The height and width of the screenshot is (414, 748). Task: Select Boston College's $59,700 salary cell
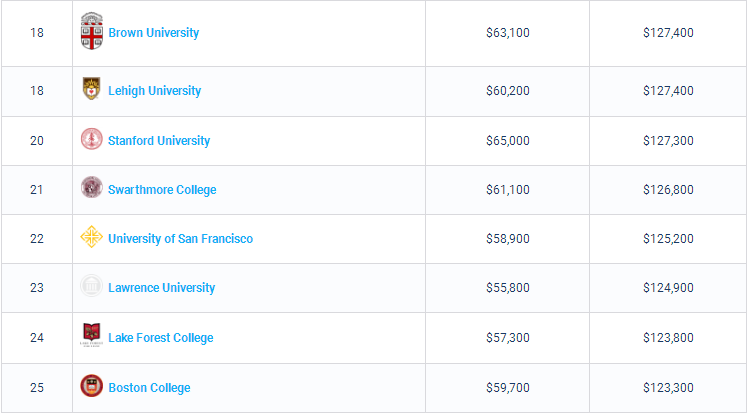click(507, 388)
